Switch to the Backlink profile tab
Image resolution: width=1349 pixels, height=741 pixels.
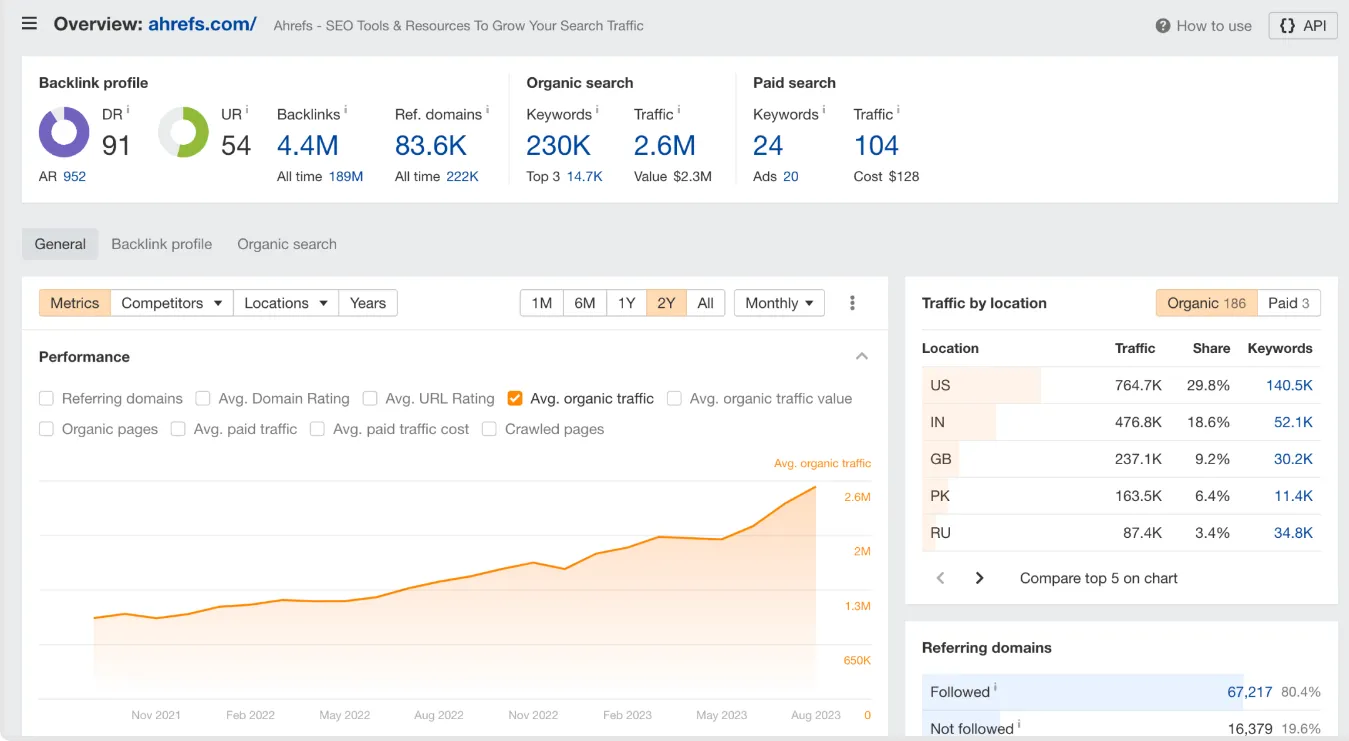pos(161,244)
